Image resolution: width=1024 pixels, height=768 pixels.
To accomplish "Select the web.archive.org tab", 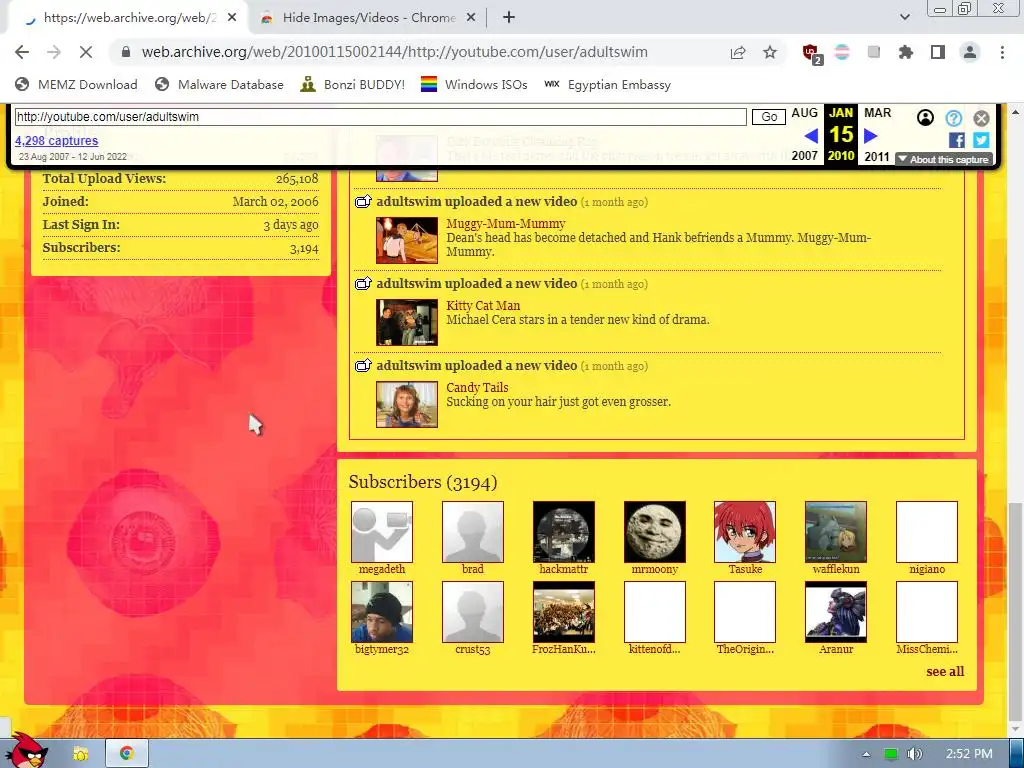I will click(129, 18).
